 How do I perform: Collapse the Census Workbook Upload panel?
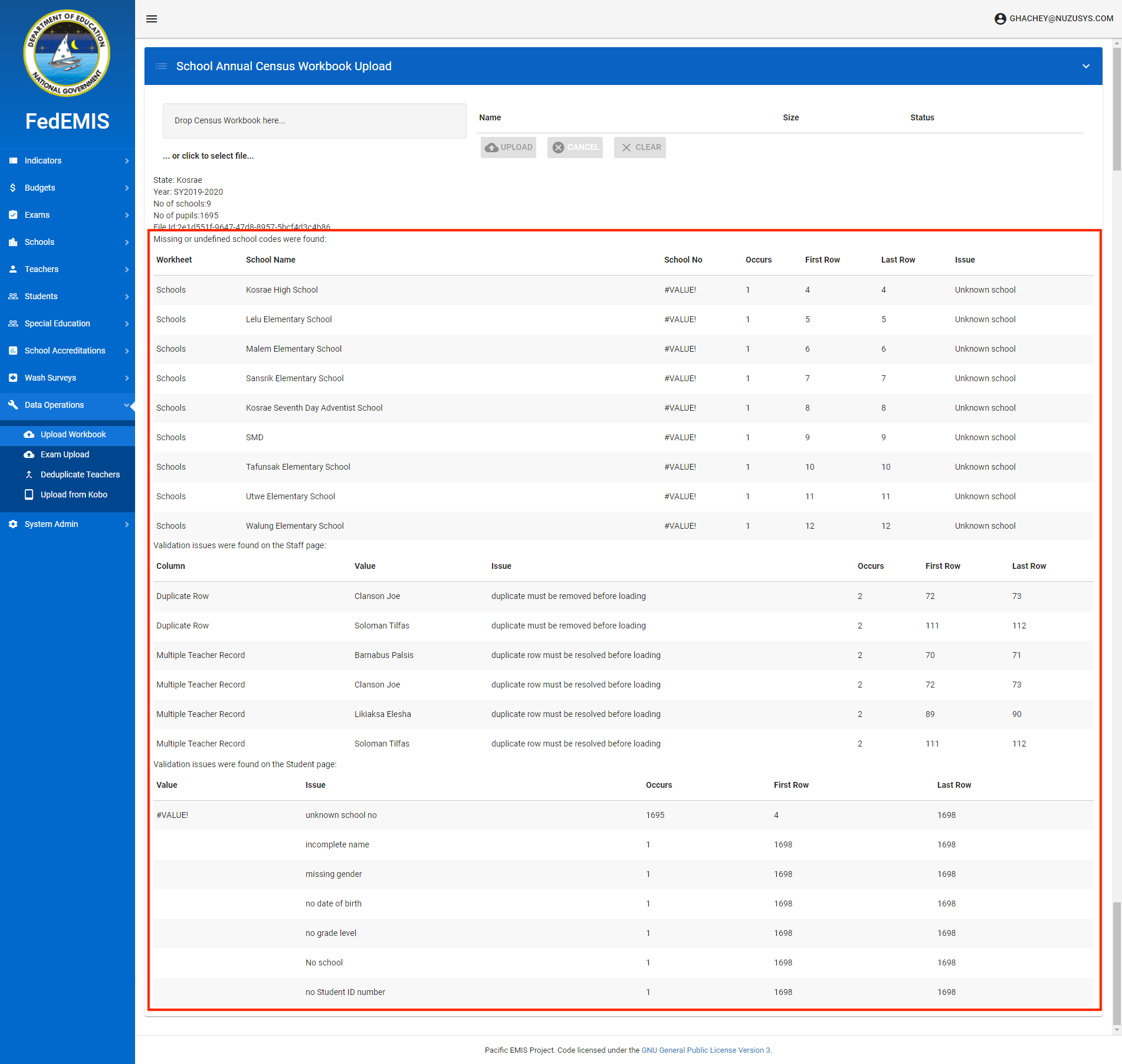pyautogui.click(x=1085, y=66)
